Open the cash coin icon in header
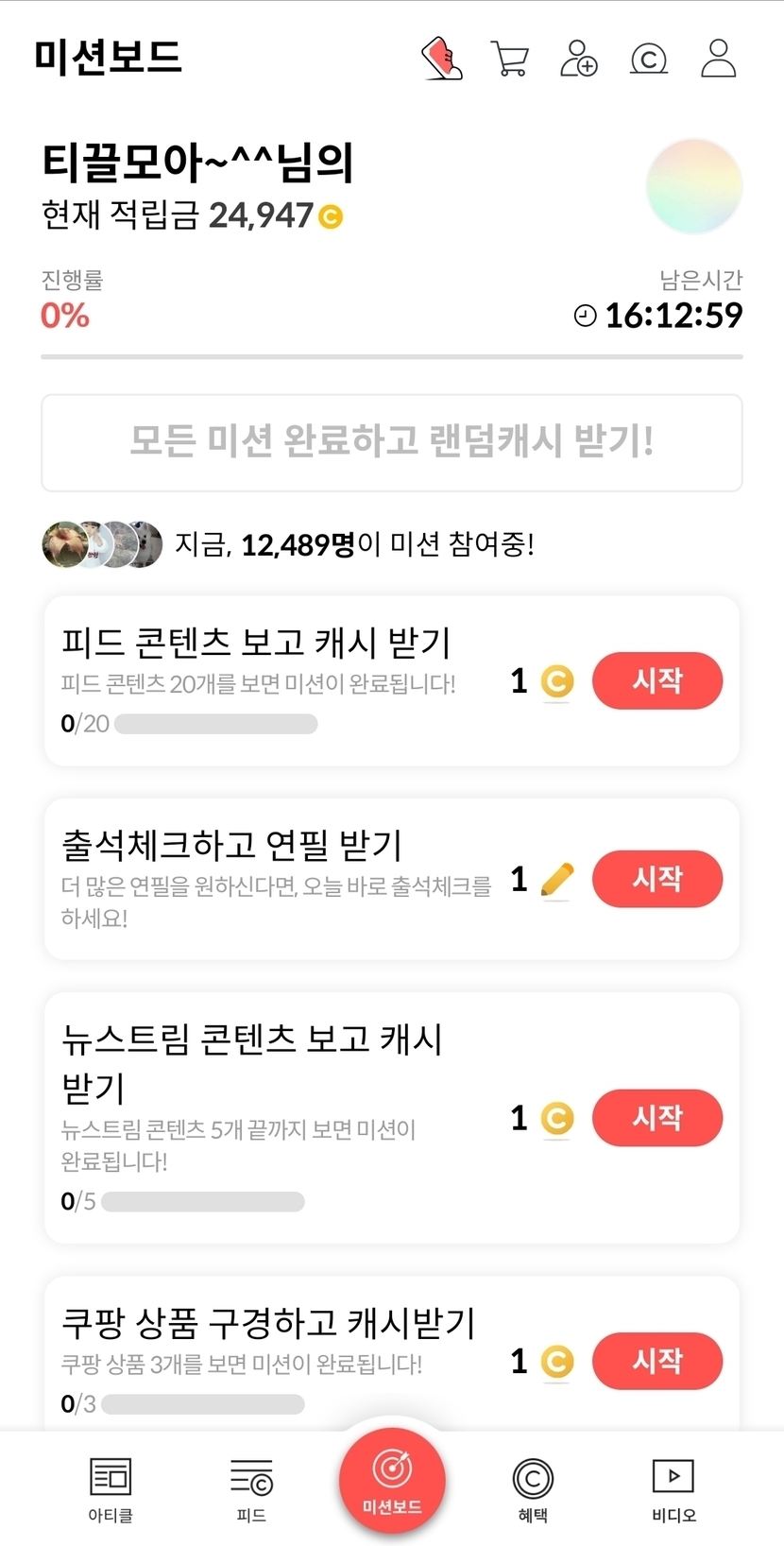The image size is (784, 1546). click(x=649, y=59)
